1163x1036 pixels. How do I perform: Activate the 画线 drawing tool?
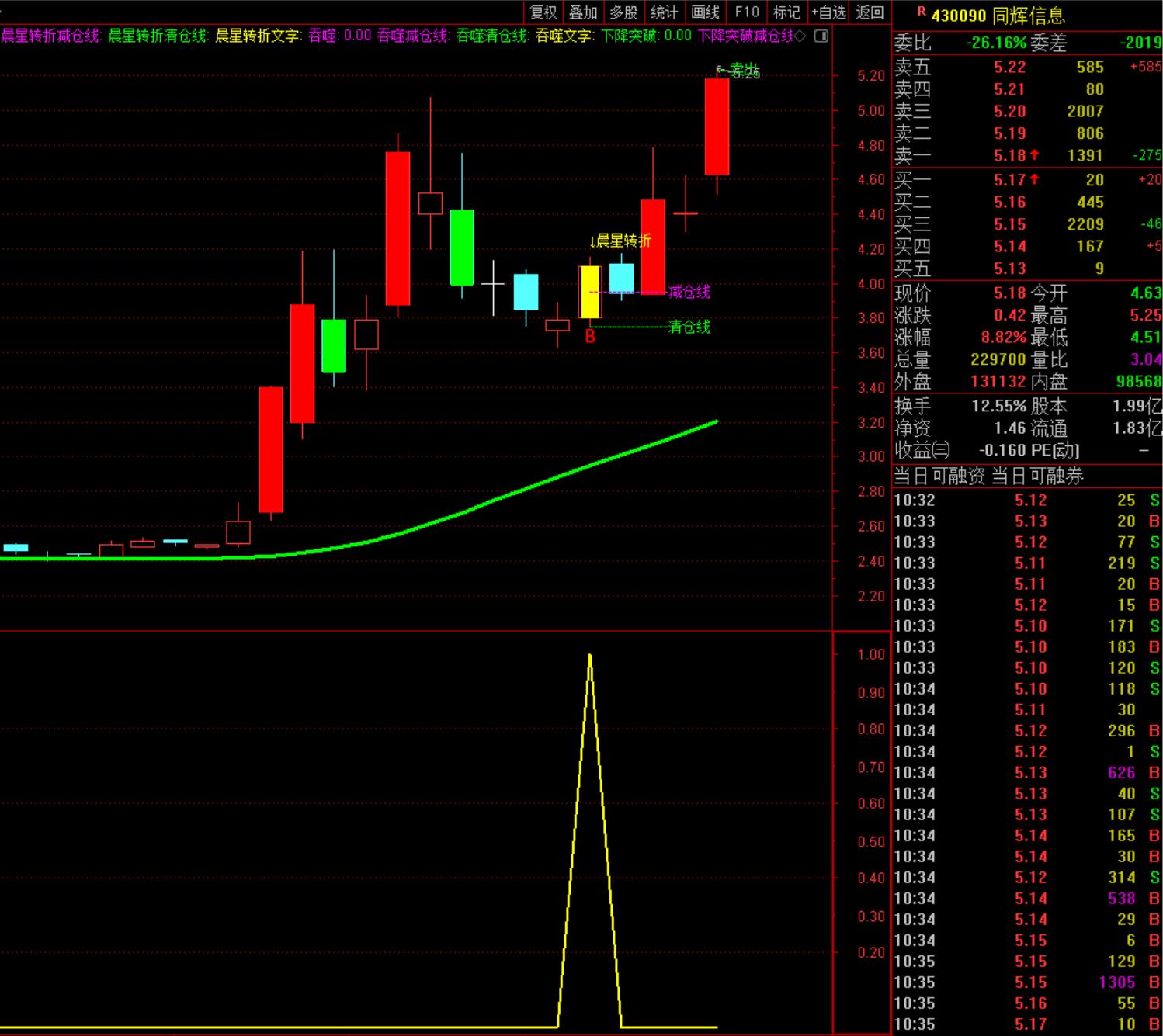(705, 12)
